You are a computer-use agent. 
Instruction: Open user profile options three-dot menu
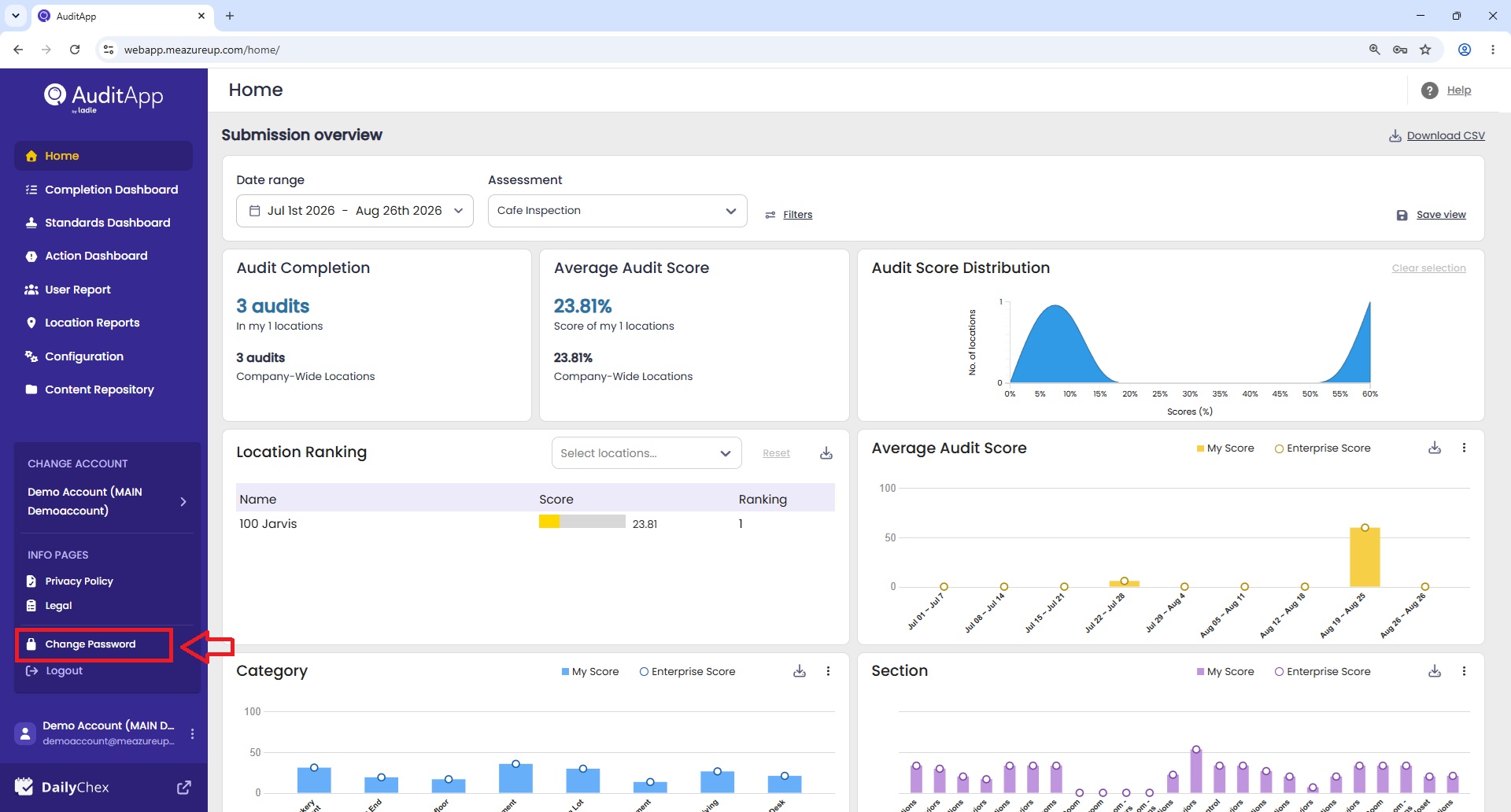192,733
